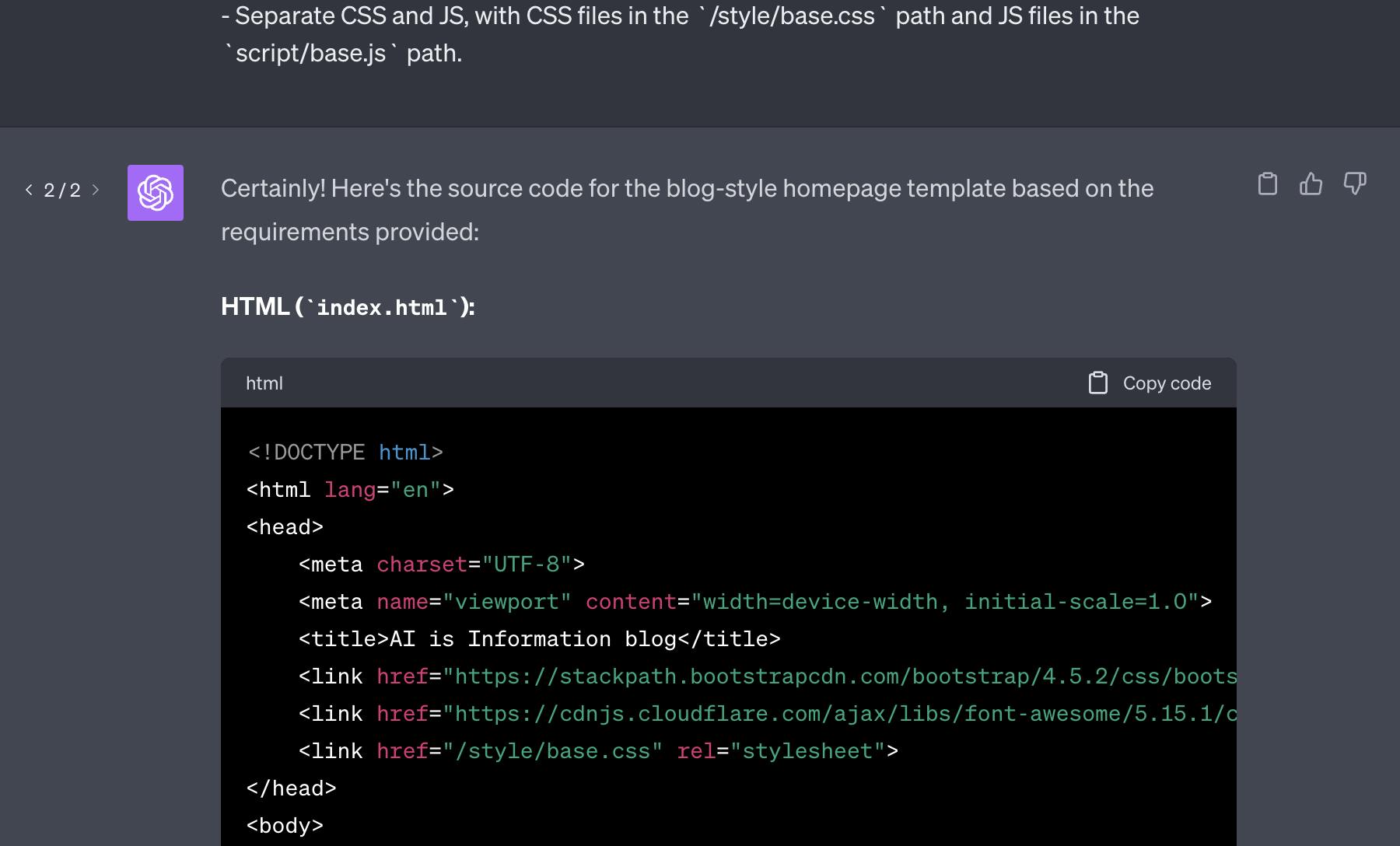The width and height of the screenshot is (1400, 846).
Task: Give thumbs up to the response
Action: pyautogui.click(x=1311, y=184)
